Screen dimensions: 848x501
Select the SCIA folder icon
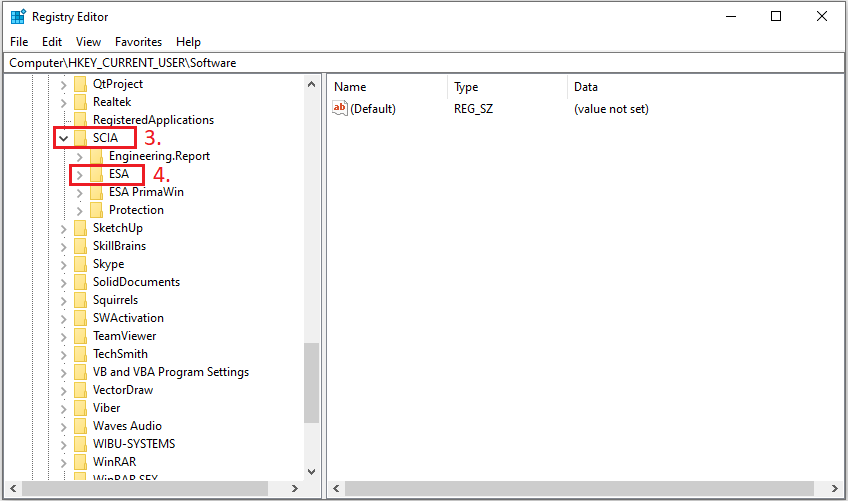point(80,137)
